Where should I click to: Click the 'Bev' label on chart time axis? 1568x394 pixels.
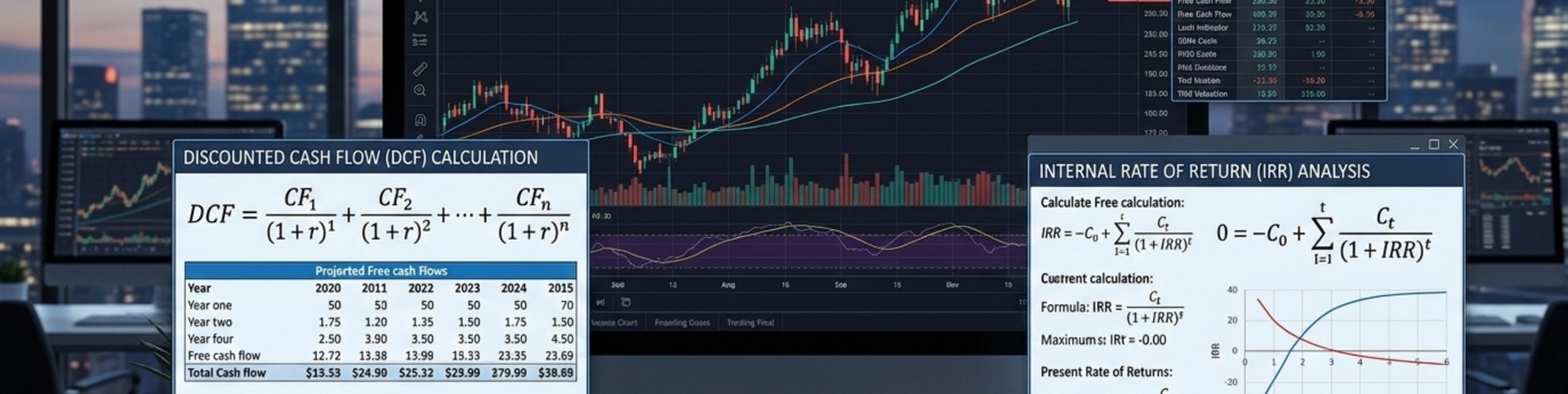click(x=952, y=286)
